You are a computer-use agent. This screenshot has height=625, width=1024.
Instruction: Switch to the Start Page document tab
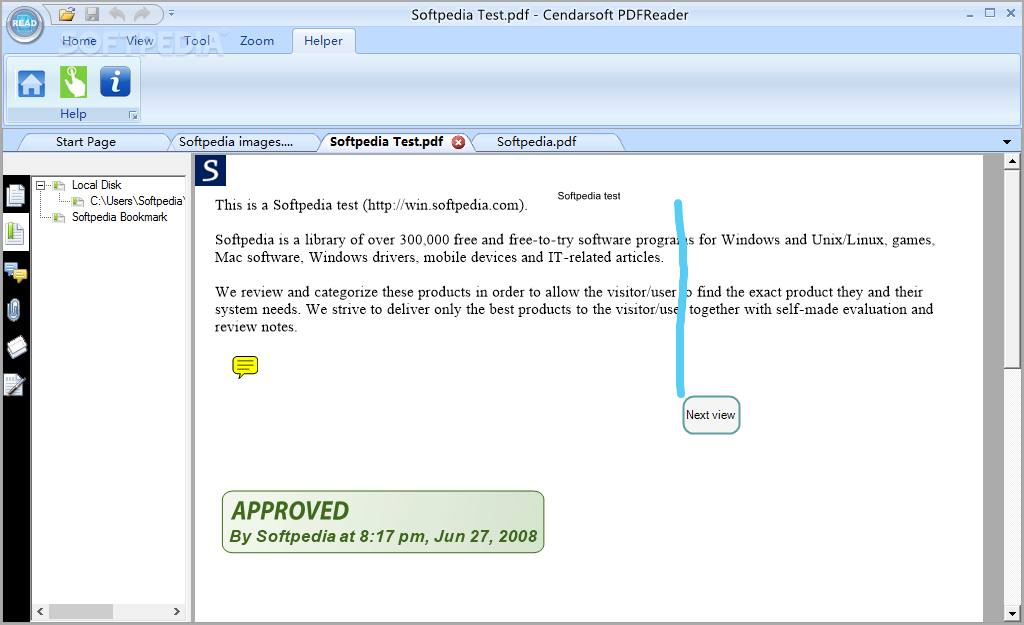86,142
